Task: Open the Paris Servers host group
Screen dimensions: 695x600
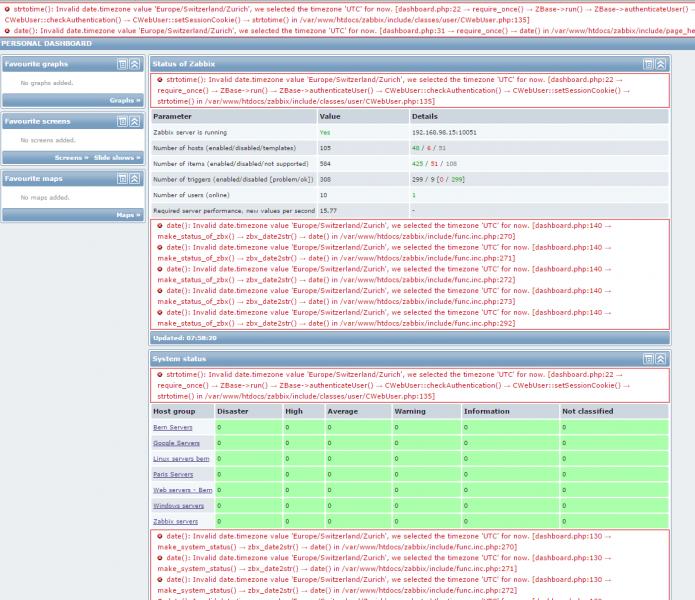Action: tap(173, 475)
